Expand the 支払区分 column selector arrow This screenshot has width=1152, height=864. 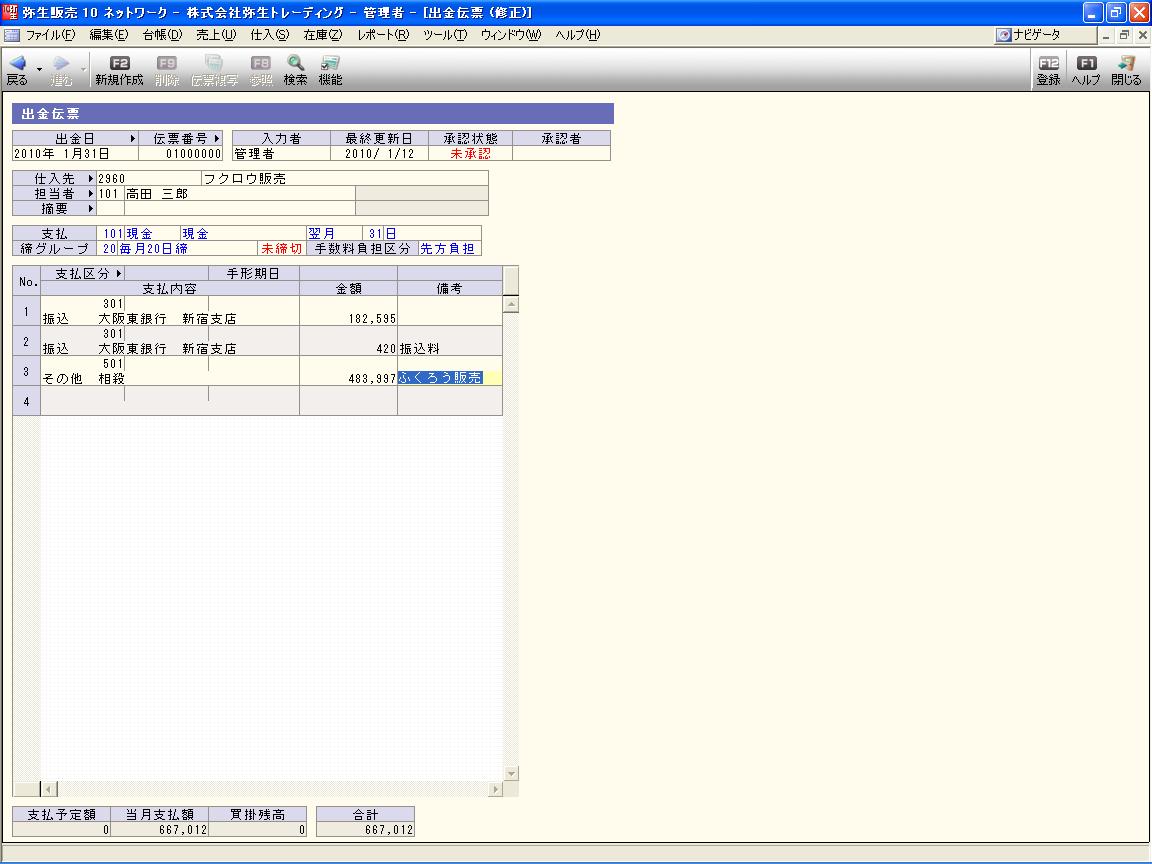(x=119, y=273)
